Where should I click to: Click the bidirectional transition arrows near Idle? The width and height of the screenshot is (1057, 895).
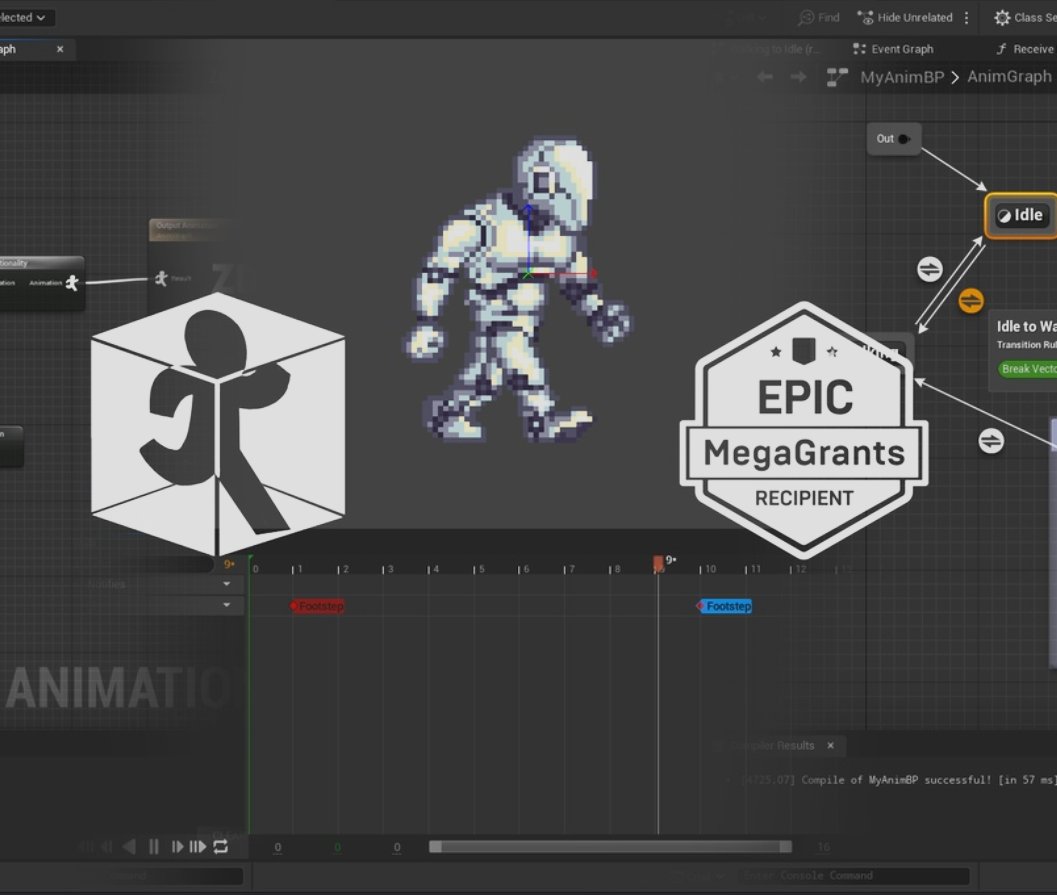coord(929,269)
